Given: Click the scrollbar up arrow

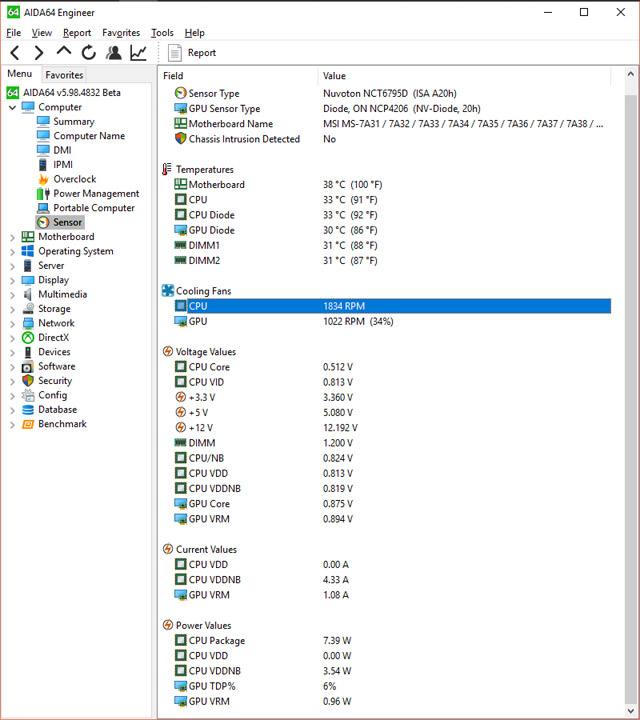Looking at the screenshot, I should (631, 74).
